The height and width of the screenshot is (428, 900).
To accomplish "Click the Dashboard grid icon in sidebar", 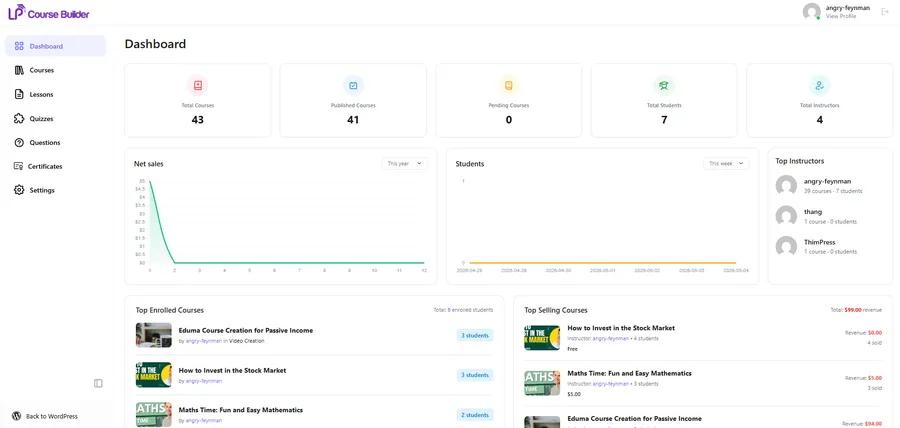I will [x=19, y=46].
